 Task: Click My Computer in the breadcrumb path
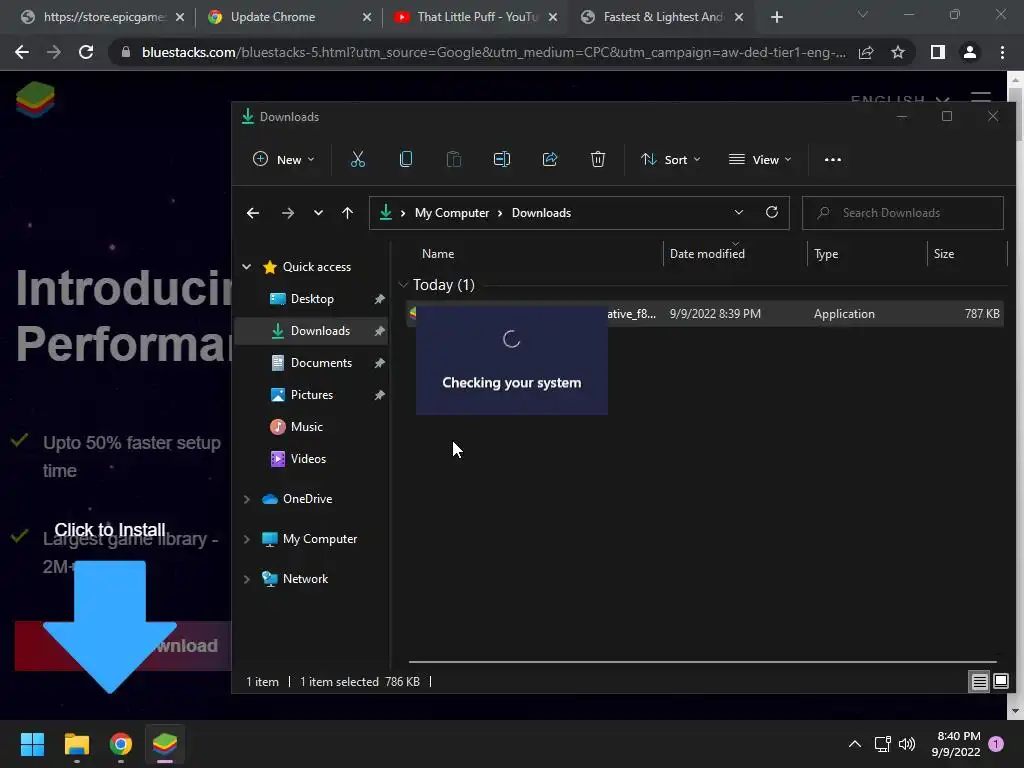click(451, 213)
